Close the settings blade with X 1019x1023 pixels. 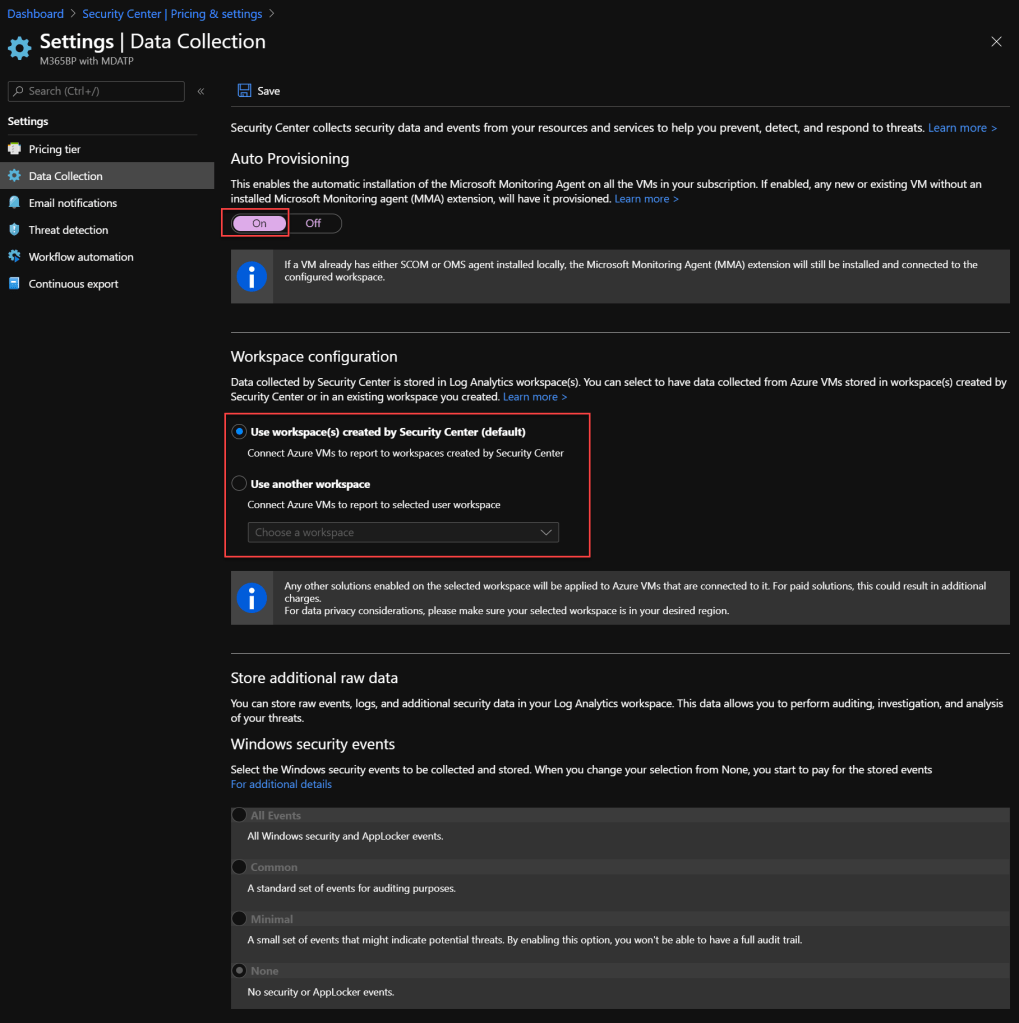[996, 42]
